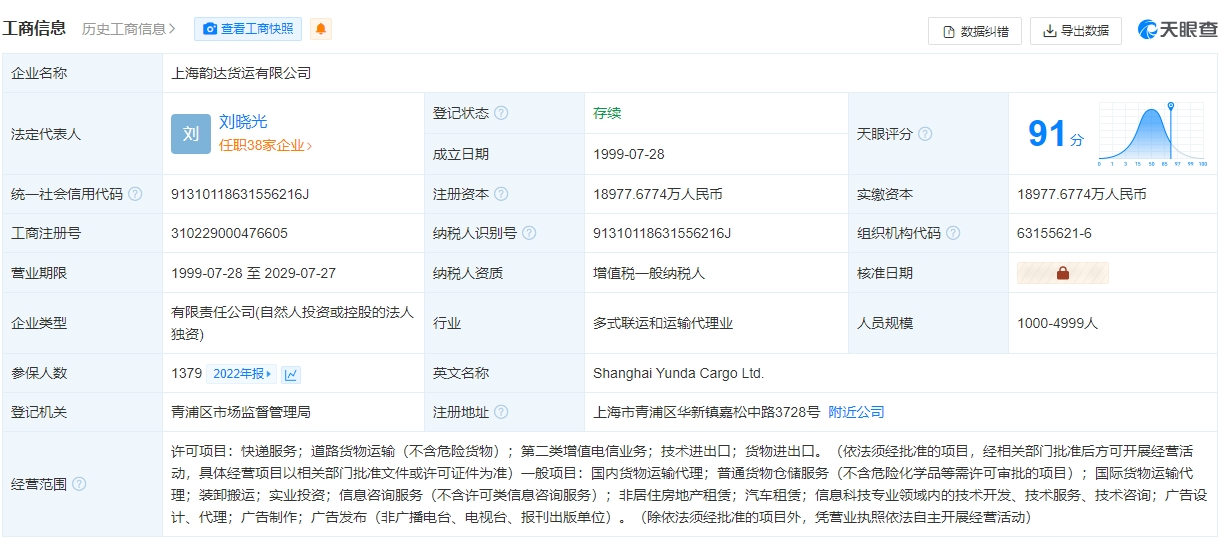The height and width of the screenshot is (547, 1225).
Task: Open legal representative 刘晓光 link
Action: pyautogui.click(x=243, y=122)
